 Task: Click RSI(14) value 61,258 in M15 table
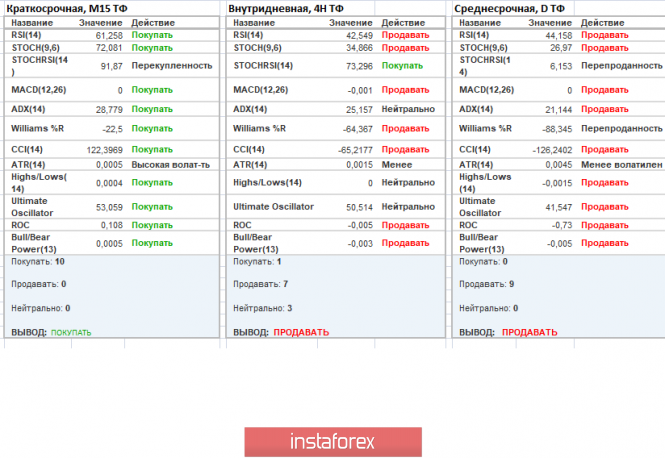tap(109, 36)
